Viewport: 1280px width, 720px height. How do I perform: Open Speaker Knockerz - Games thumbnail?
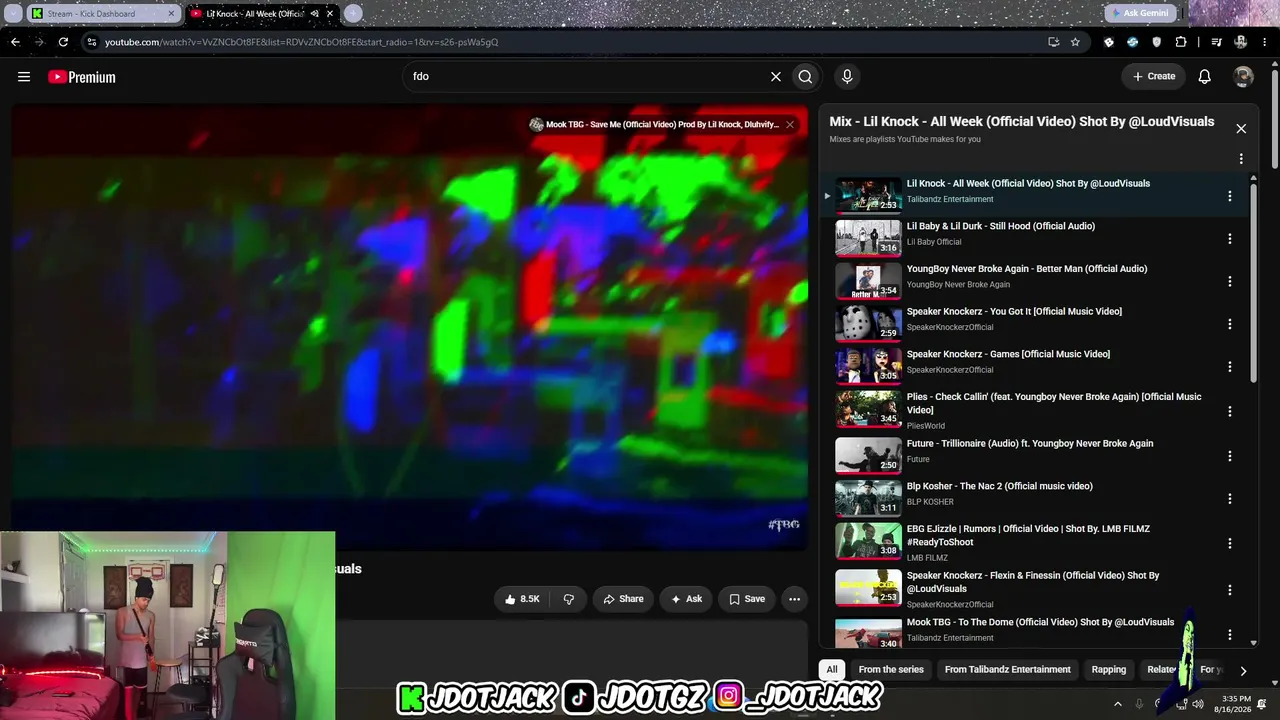pyautogui.click(x=868, y=366)
